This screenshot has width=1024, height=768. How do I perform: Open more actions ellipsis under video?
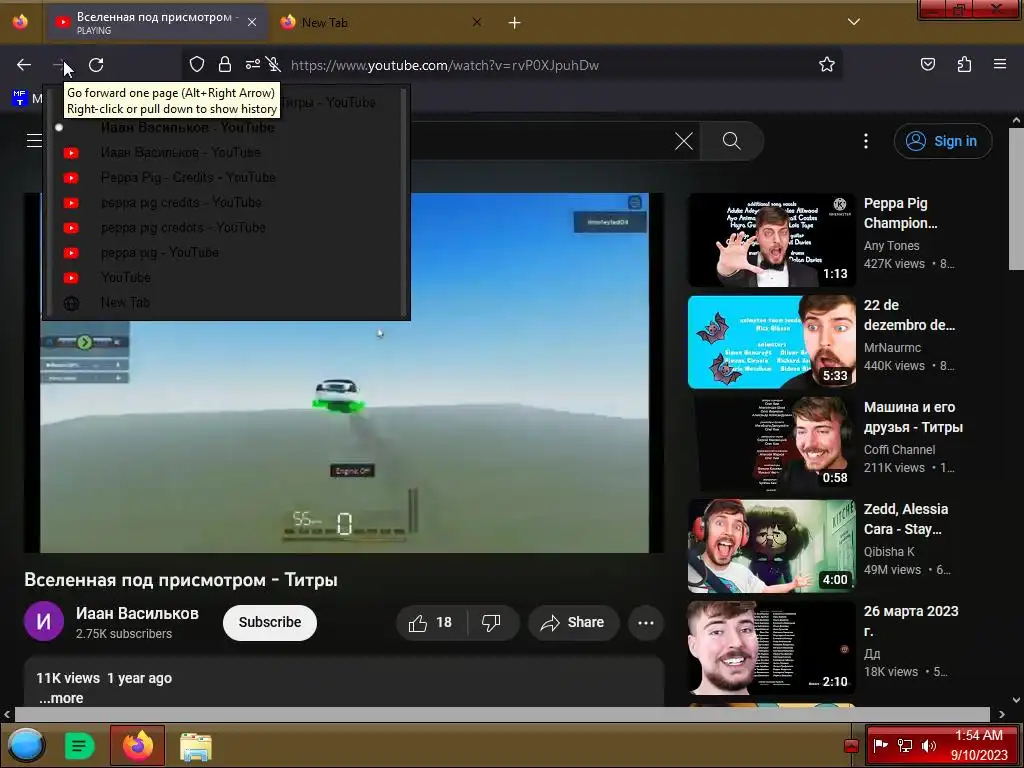(x=646, y=622)
